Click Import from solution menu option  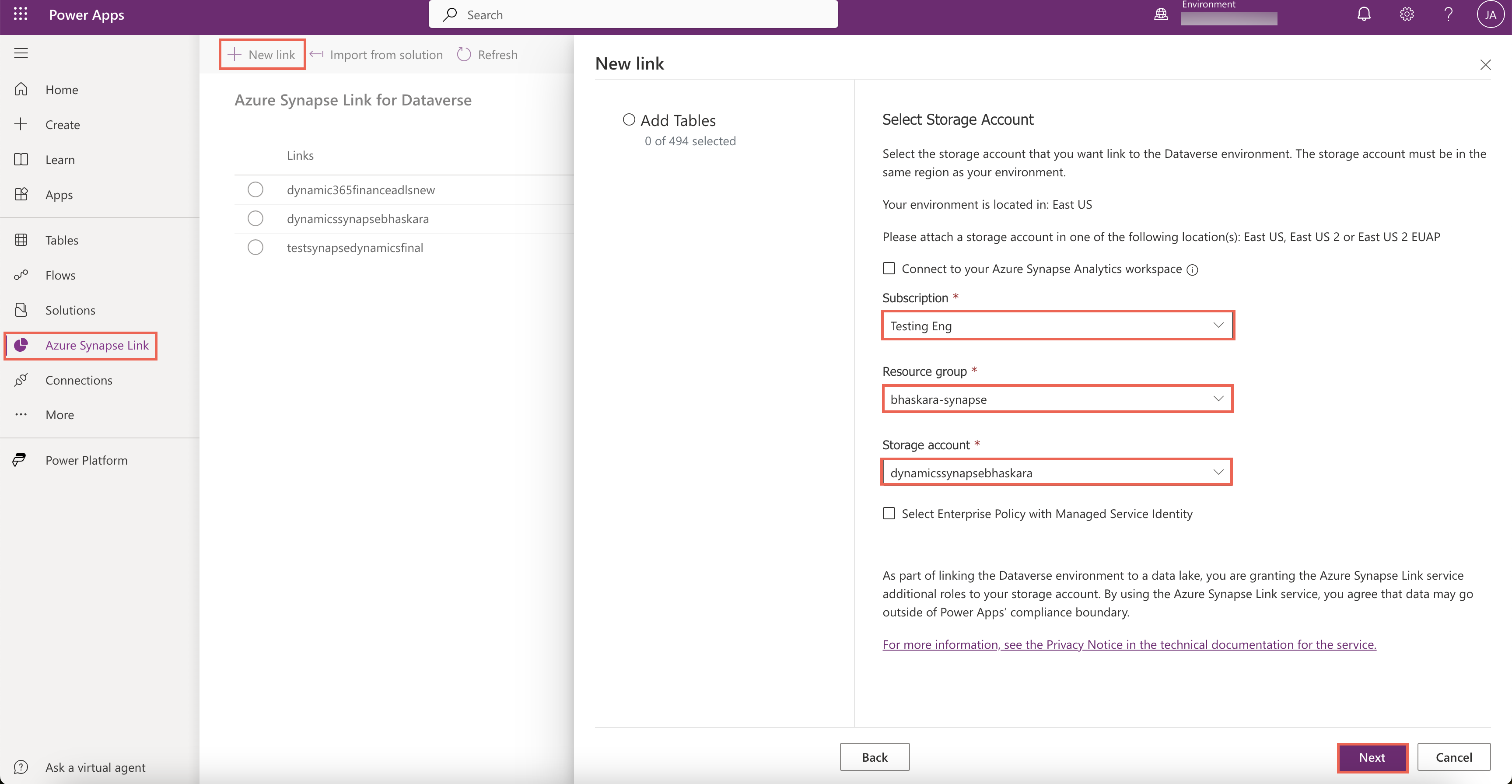(x=386, y=54)
